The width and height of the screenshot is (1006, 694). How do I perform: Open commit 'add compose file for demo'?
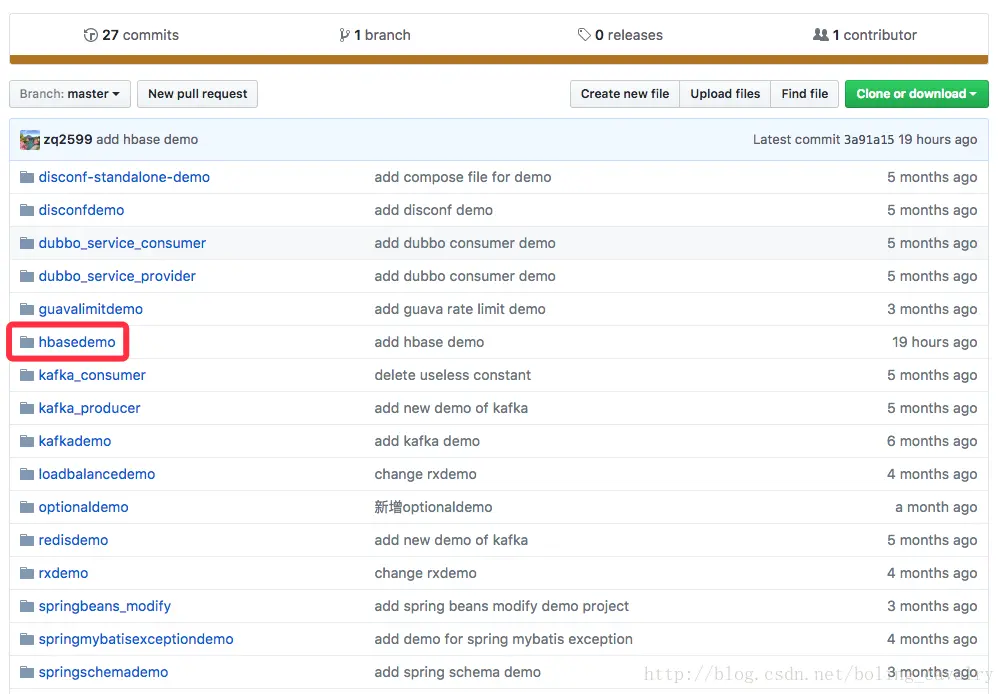pyautogui.click(x=463, y=177)
